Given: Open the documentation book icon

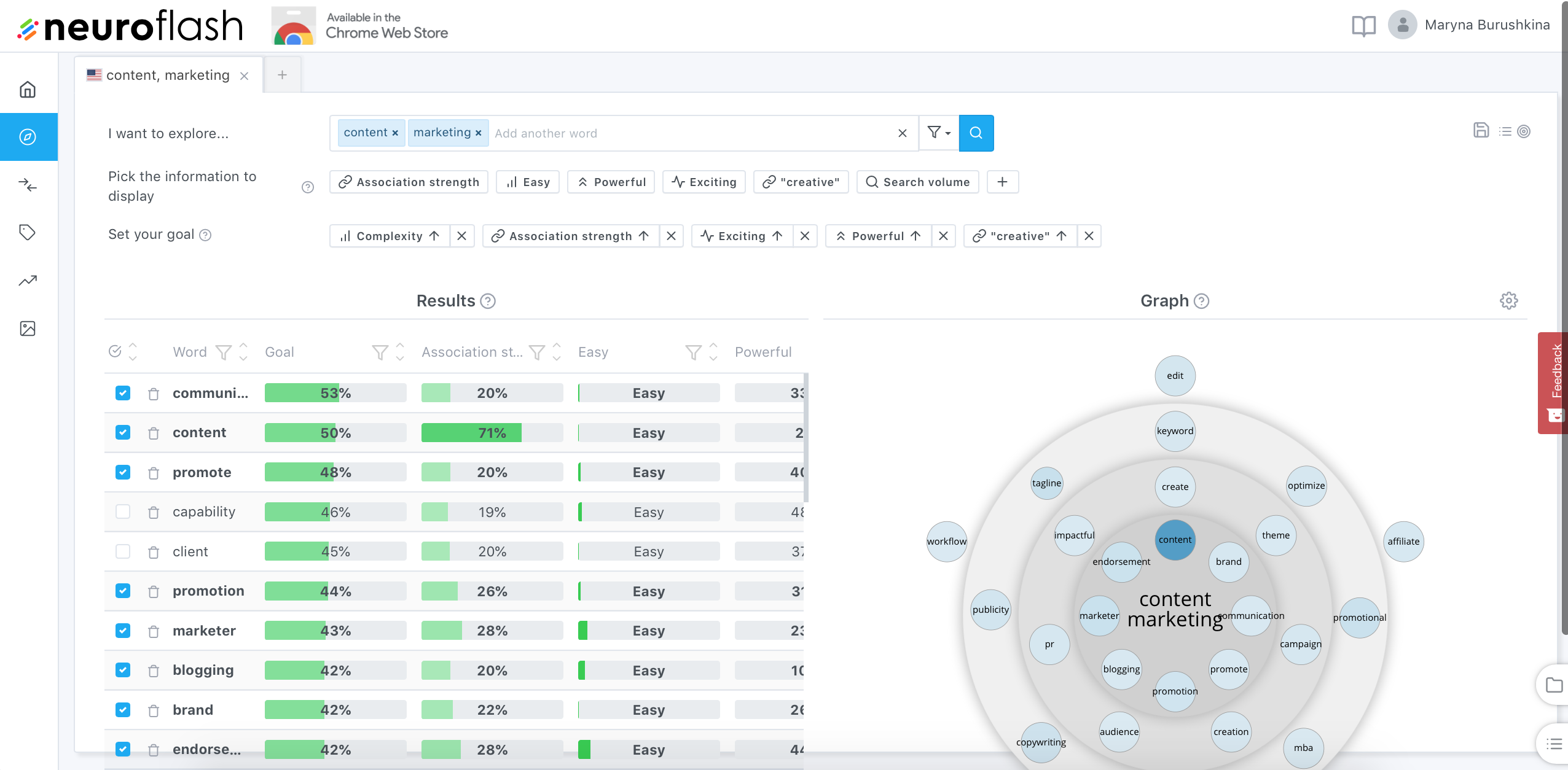Looking at the screenshot, I should coord(1363,26).
